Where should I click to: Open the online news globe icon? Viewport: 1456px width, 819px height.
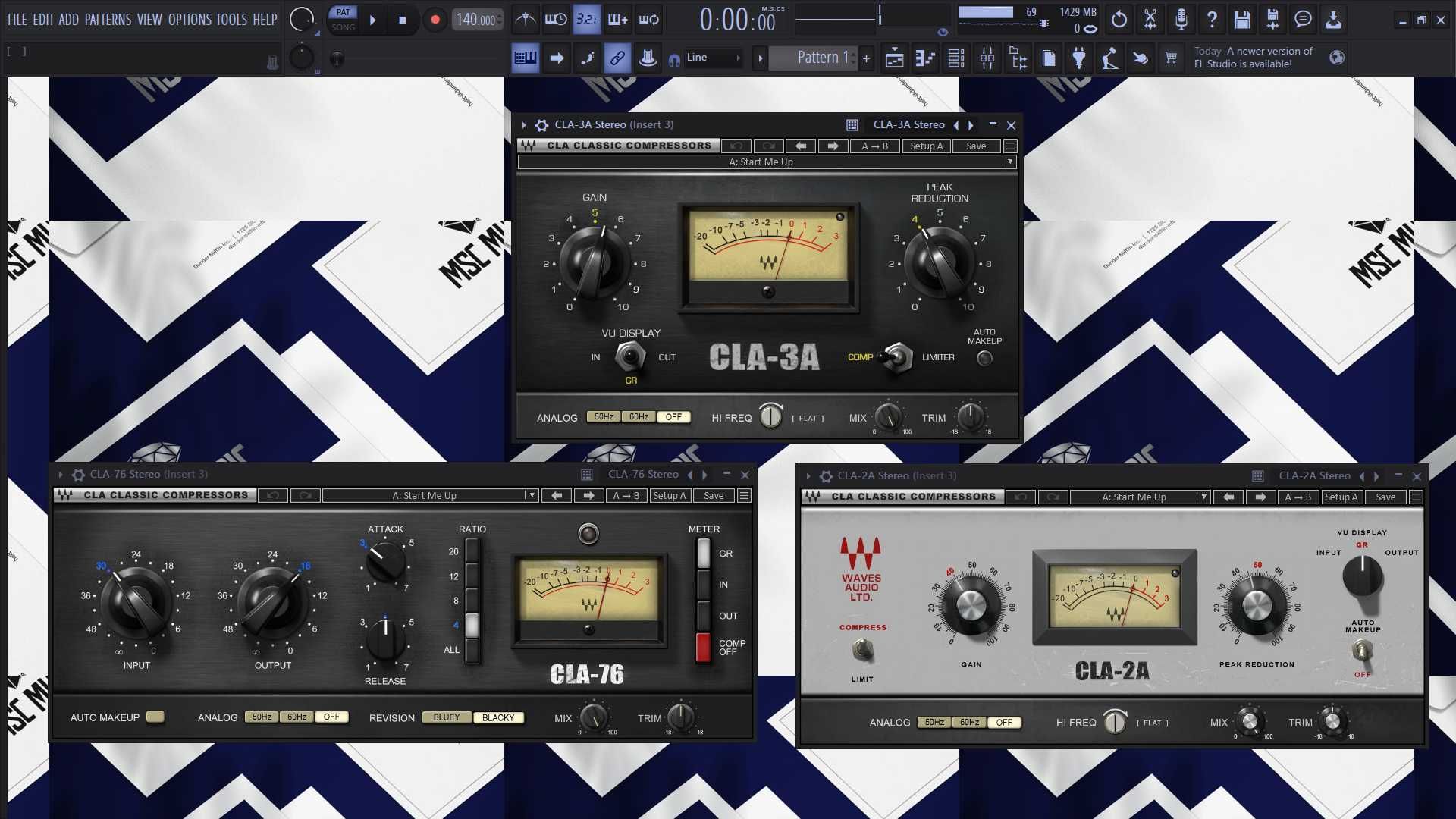coord(1337,58)
